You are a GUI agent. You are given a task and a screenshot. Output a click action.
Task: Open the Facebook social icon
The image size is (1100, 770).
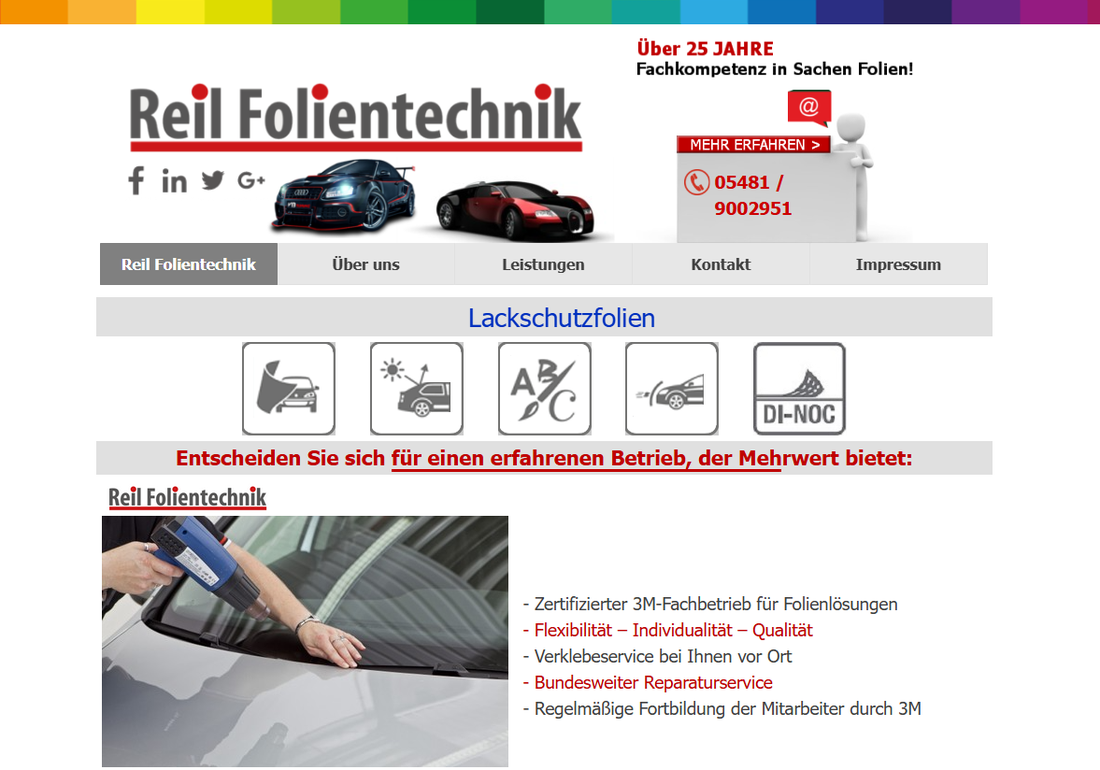[136, 180]
